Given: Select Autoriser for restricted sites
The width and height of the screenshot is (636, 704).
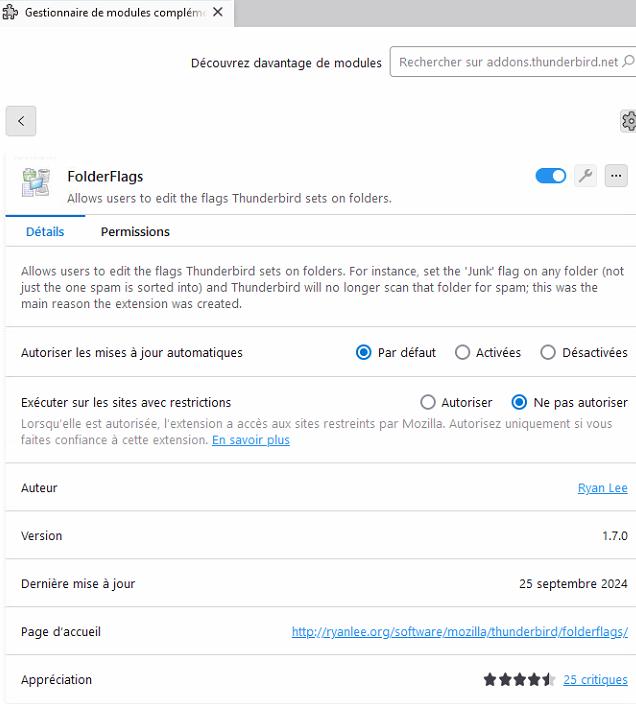Looking at the screenshot, I should pyautogui.click(x=428, y=402).
